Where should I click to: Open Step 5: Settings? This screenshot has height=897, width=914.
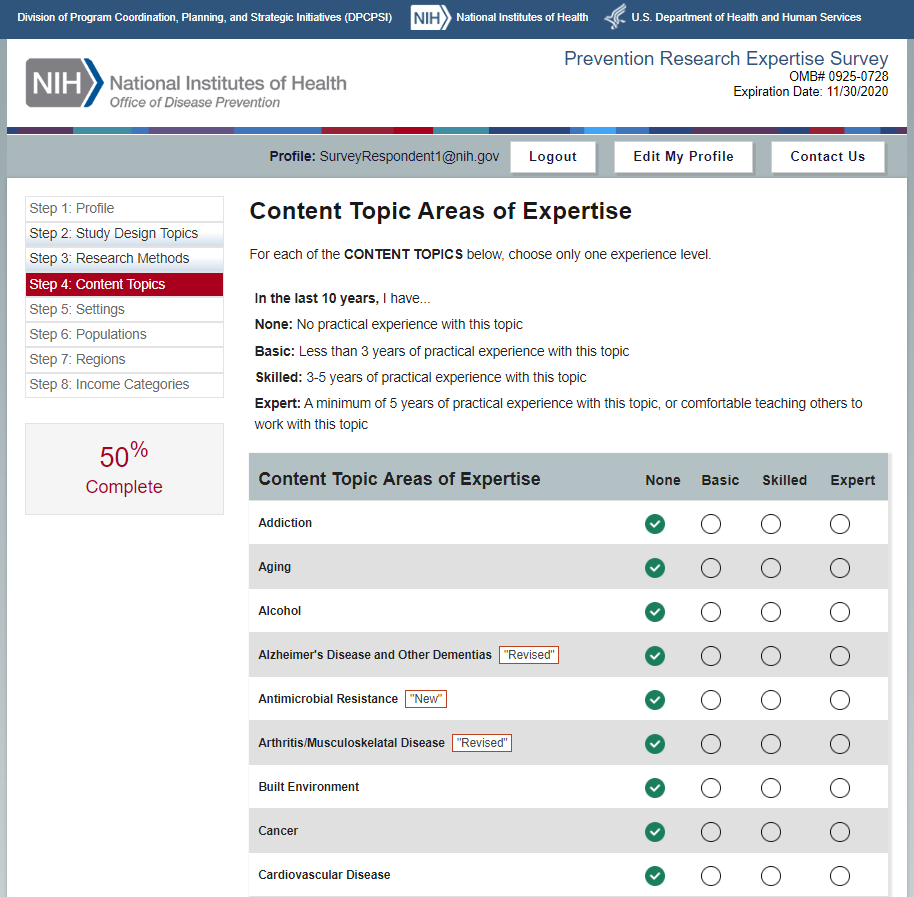point(77,309)
